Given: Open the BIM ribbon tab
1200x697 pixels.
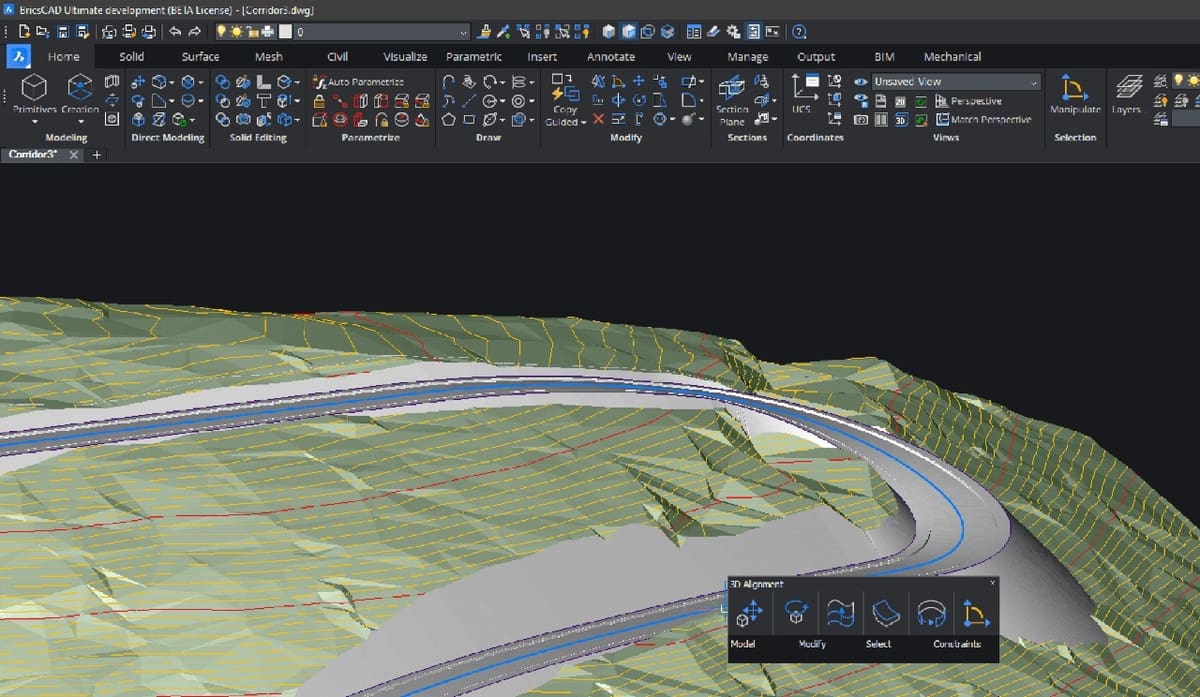Looking at the screenshot, I should tap(884, 57).
